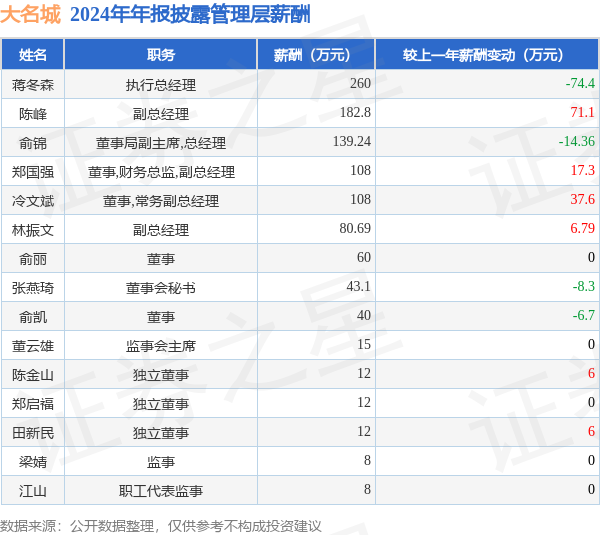Viewport: 600px width, 535px height.
Task: Select the name 江山
Action: [x=33, y=491]
